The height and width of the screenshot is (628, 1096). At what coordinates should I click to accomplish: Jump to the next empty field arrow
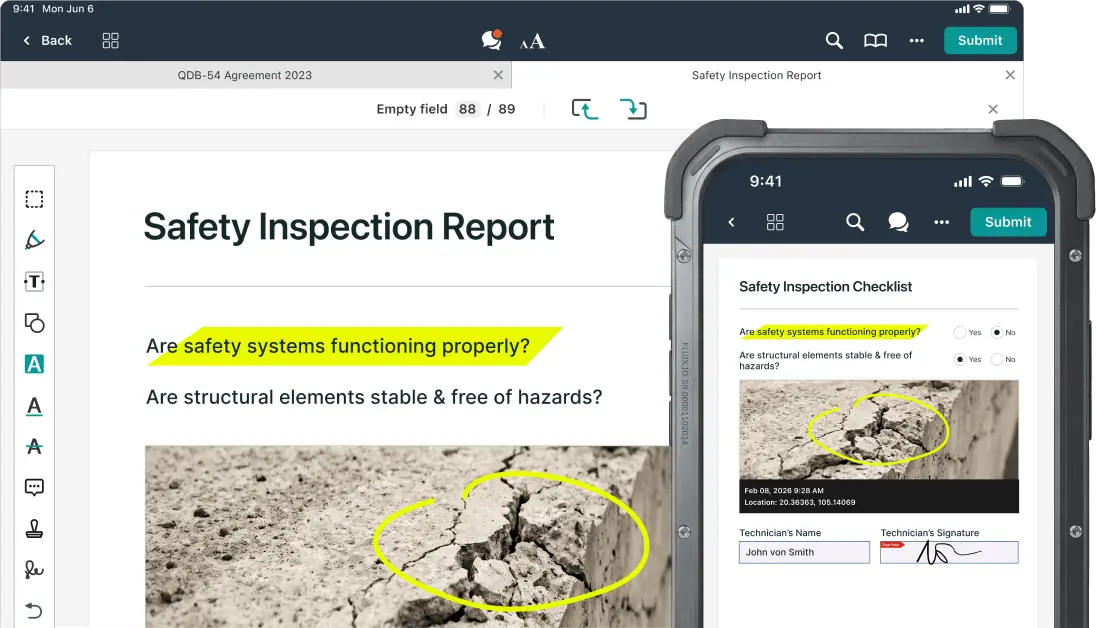click(633, 109)
